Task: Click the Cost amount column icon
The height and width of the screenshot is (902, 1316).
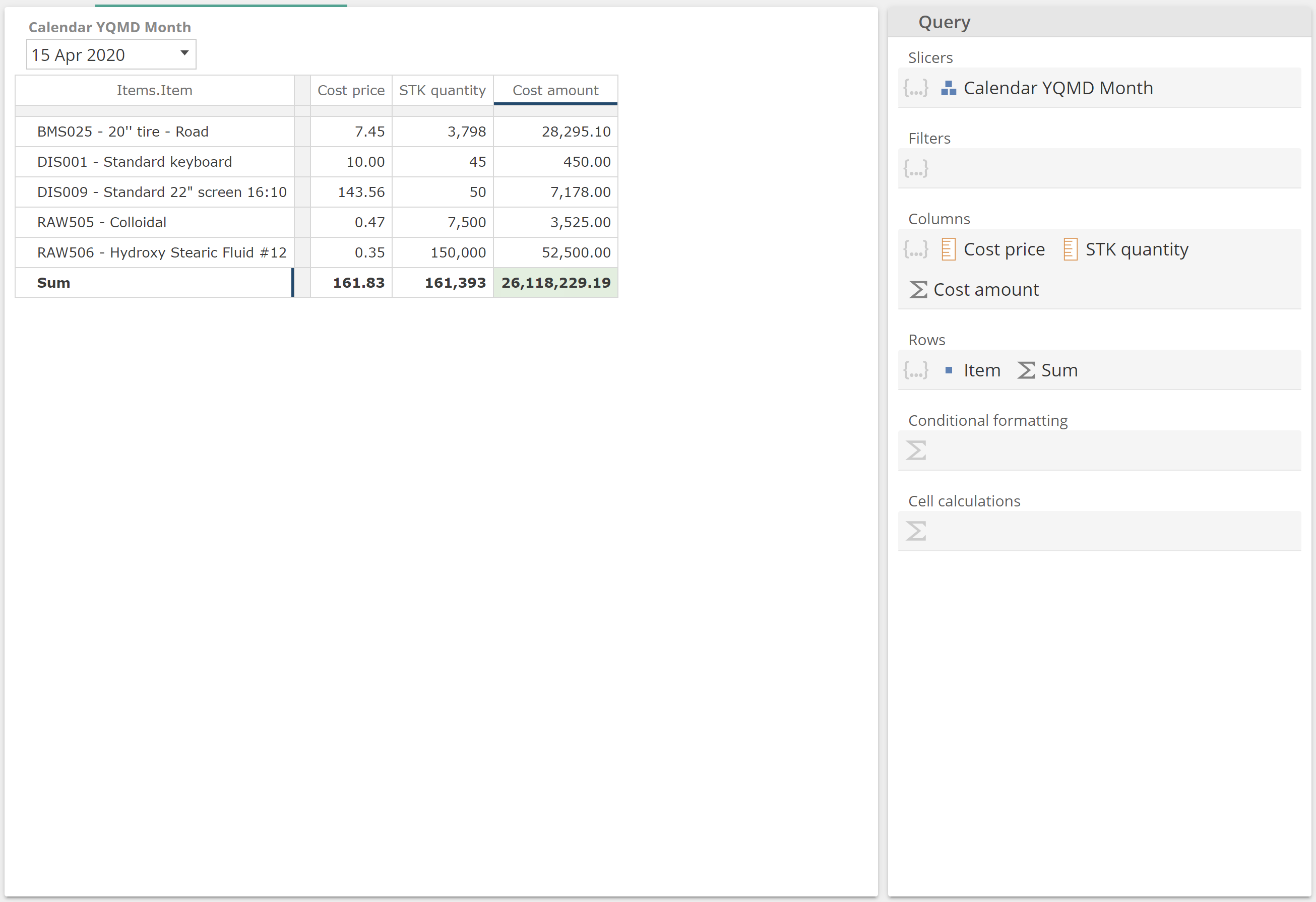Action: [x=917, y=289]
